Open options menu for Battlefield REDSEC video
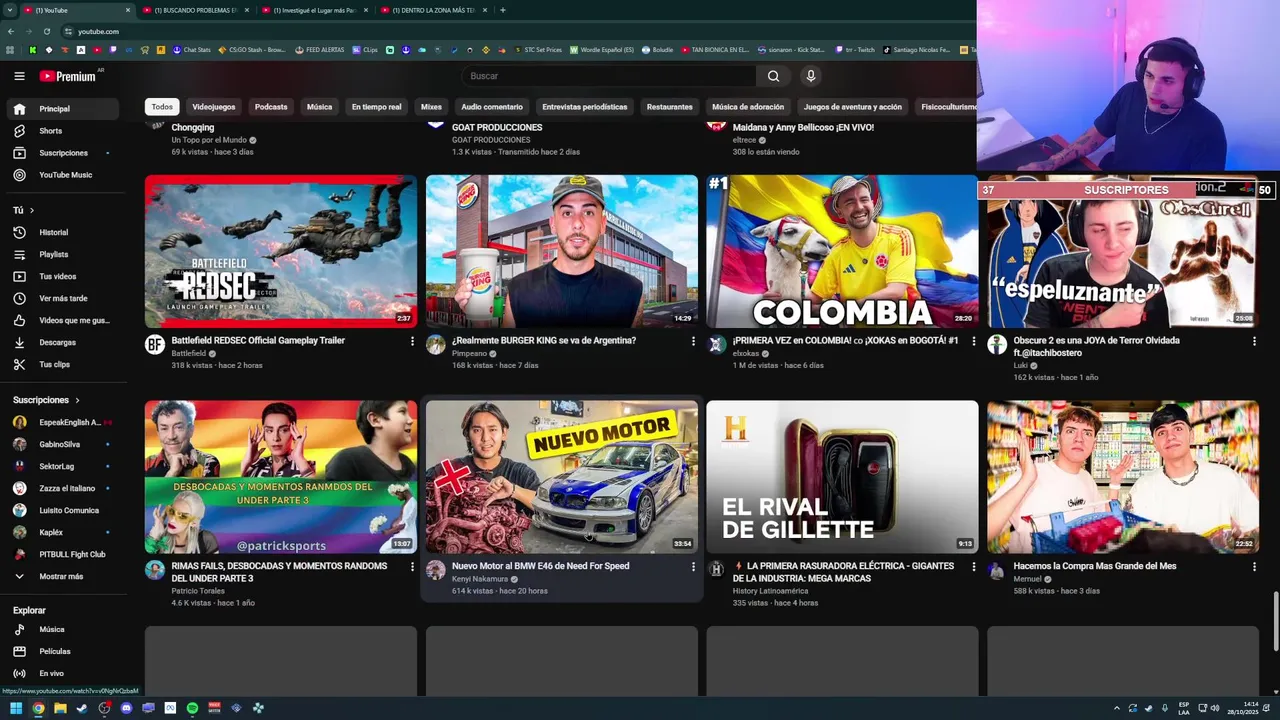Screen dimensions: 1280x720 pyautogui.click(x=412, y=341)
